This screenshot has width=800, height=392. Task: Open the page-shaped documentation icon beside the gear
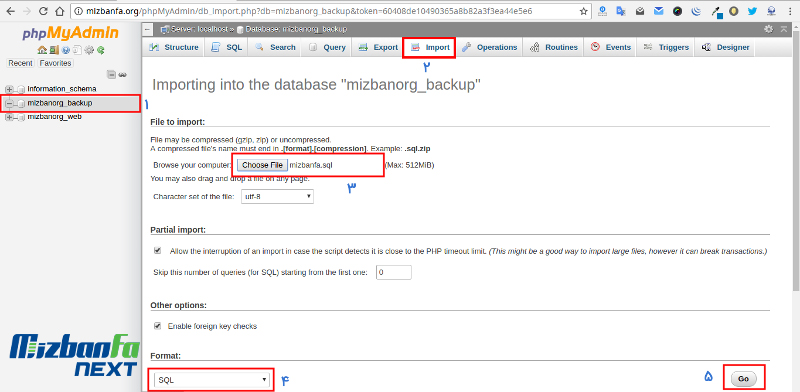coord(77,50)
